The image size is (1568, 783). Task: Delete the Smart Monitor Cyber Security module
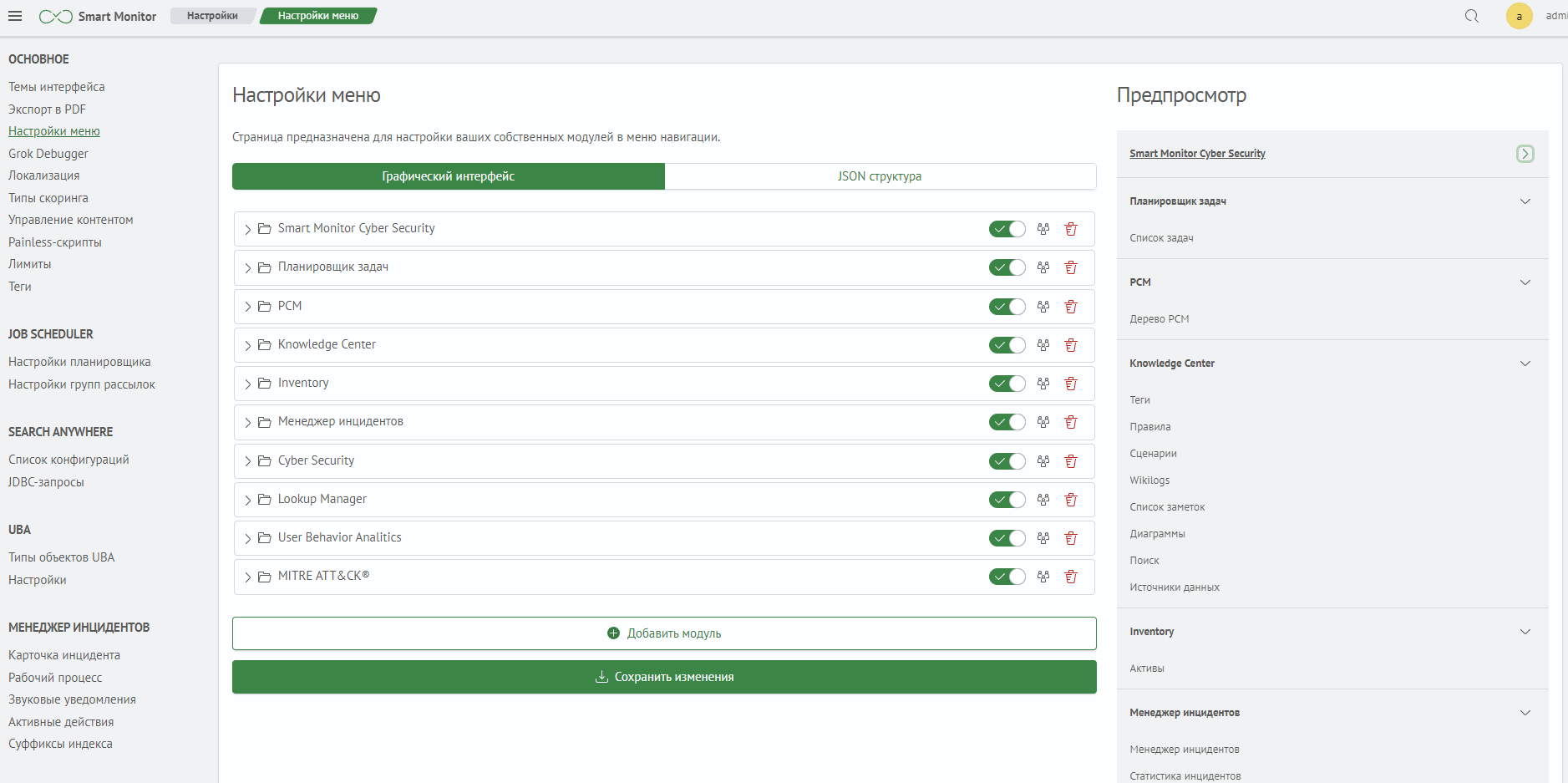[x=1071, y=229]
